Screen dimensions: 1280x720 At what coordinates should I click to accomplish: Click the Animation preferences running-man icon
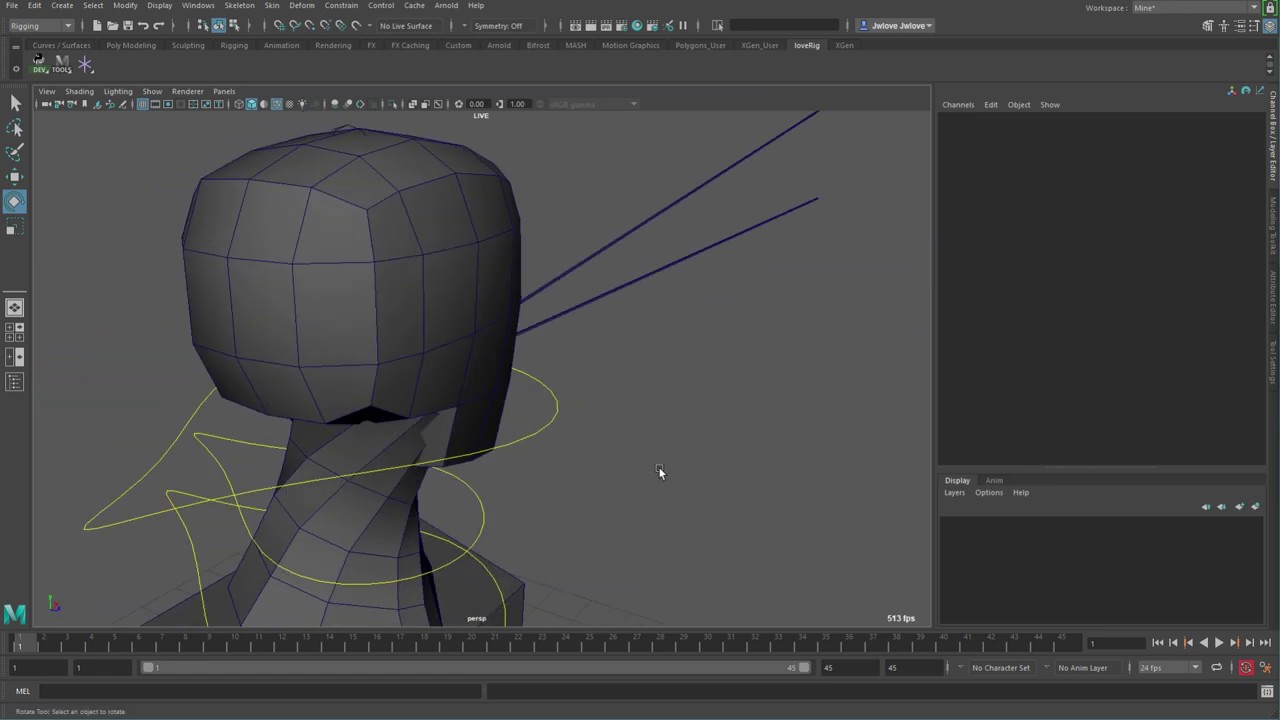[1265, 667]
